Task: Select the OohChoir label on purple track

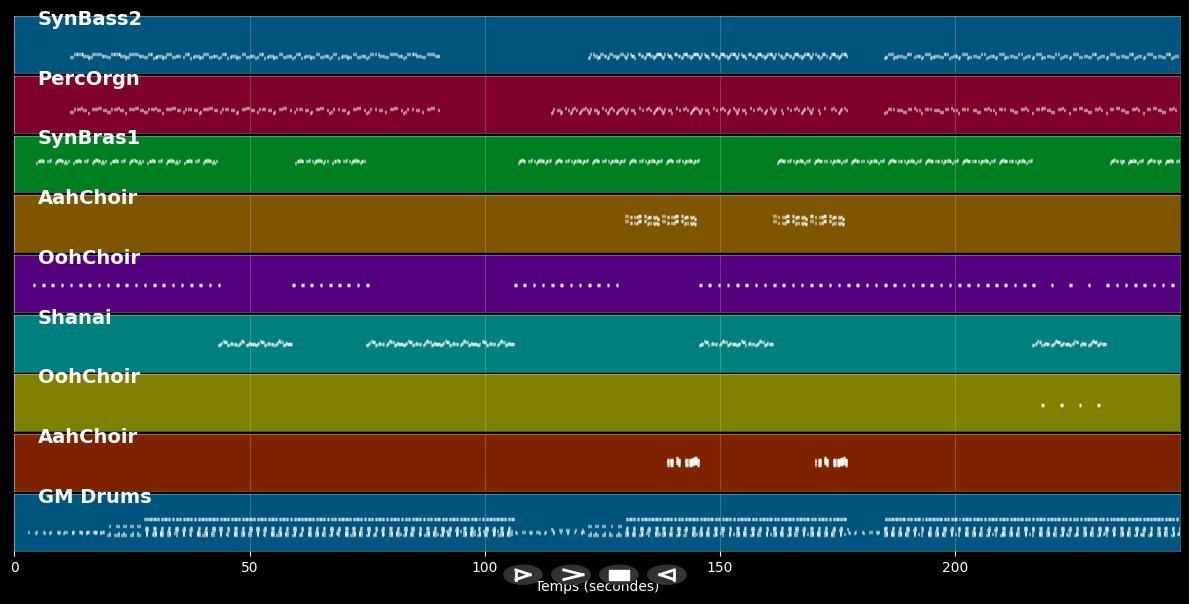Action: pyautogui.click(x=89, y=258)
